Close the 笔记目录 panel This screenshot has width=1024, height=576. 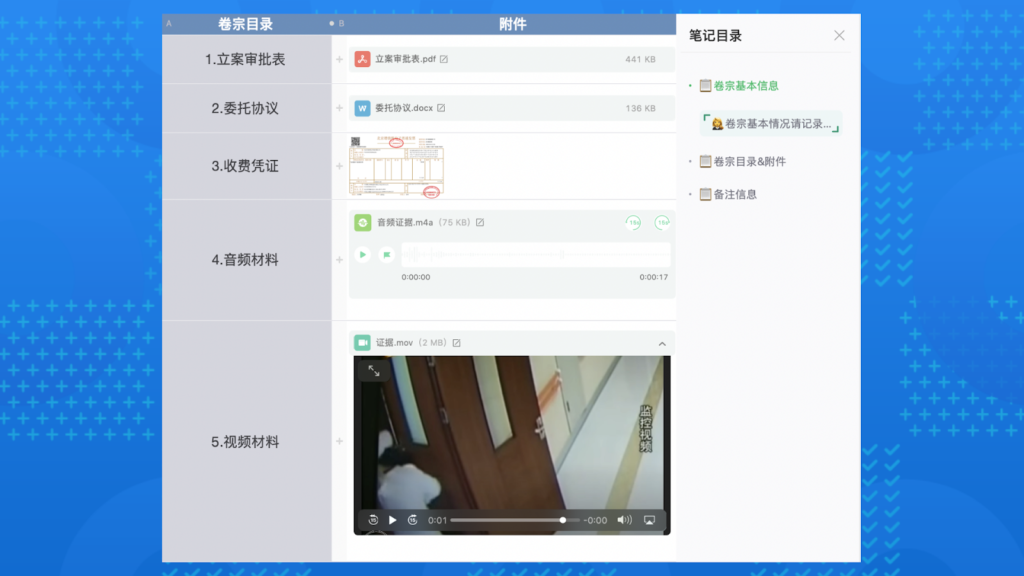pos(839,36)
